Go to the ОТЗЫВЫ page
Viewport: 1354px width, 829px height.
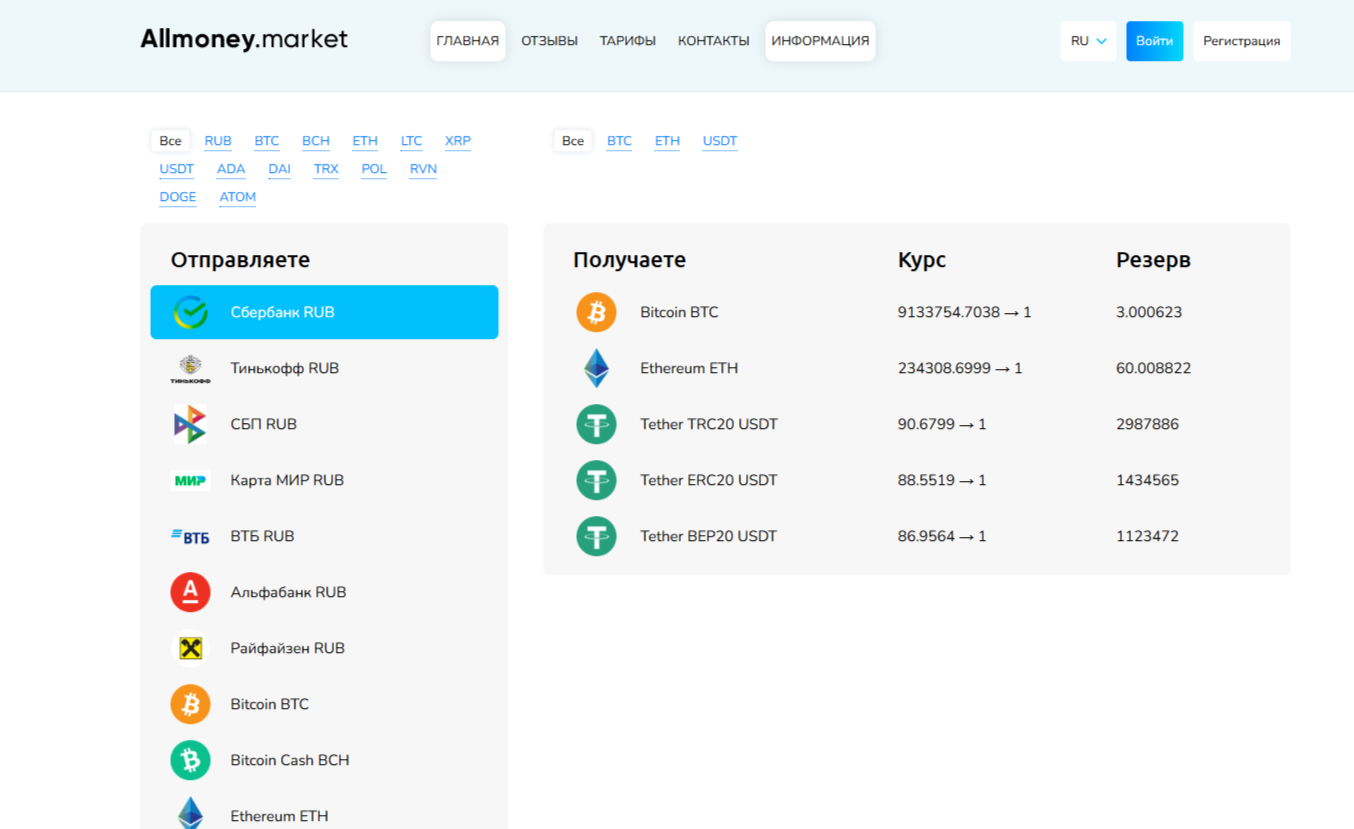click(549, 41)
